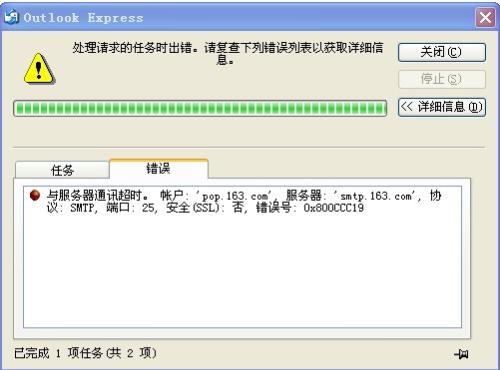Close the Outlook Express dialog window

pyautogui.click(x=485, y=17)
